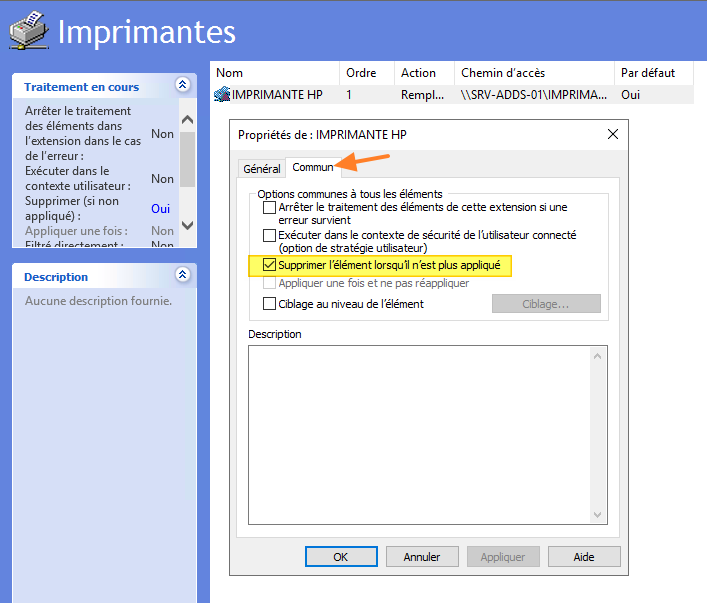This screenshot has width=707, height=603.
Task: Click the Imprimantes printer icon in header
Action: tap(29, 31)
